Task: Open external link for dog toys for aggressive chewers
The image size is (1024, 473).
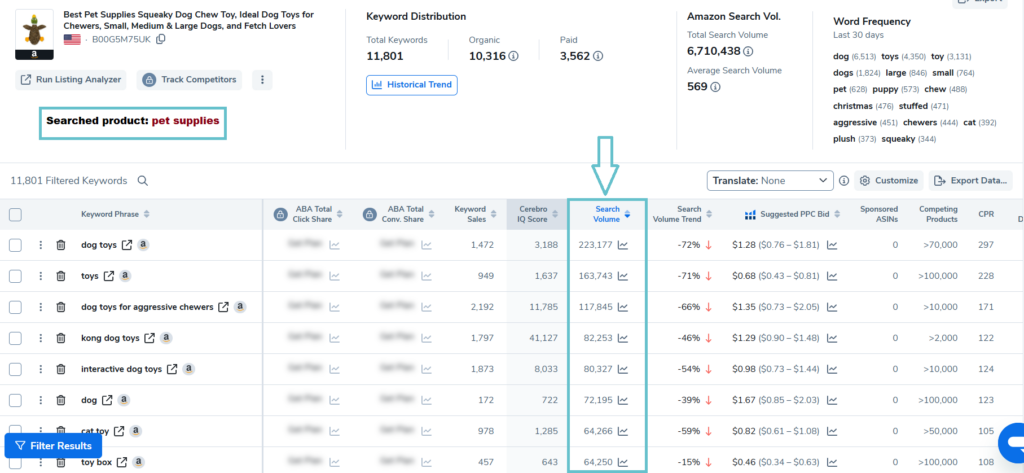Action: pos(224,306)
